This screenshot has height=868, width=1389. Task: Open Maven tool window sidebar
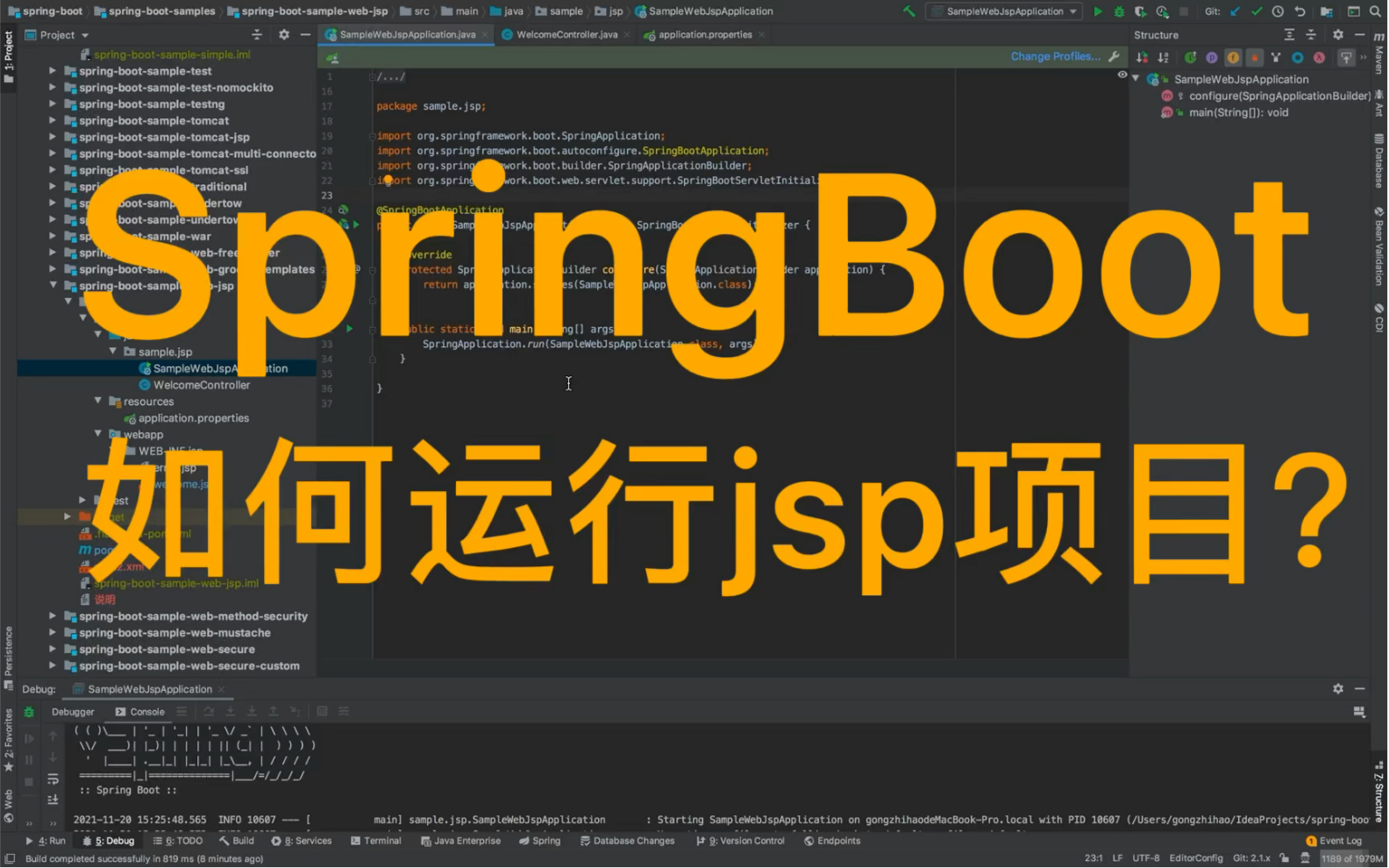[x=1379, y=54]
